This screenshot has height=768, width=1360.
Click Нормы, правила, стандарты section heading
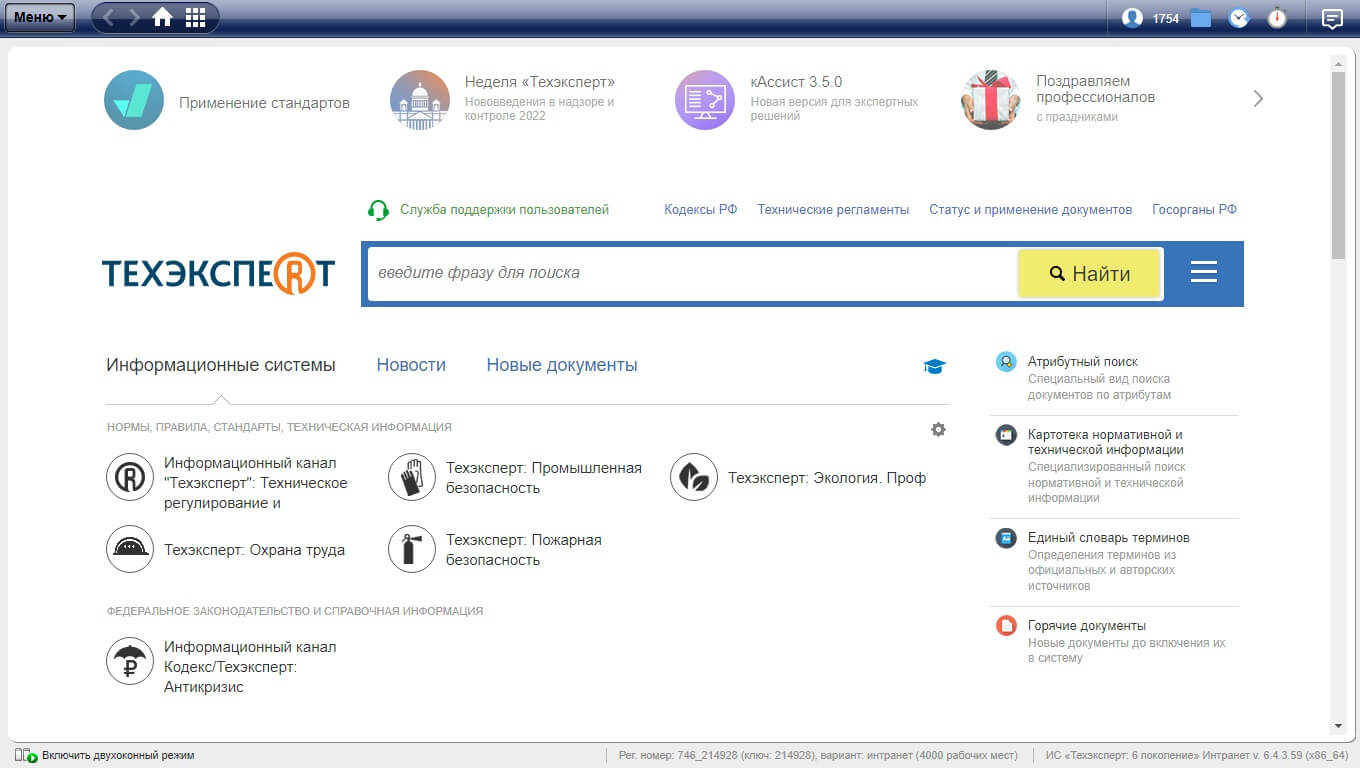[279, 427]
